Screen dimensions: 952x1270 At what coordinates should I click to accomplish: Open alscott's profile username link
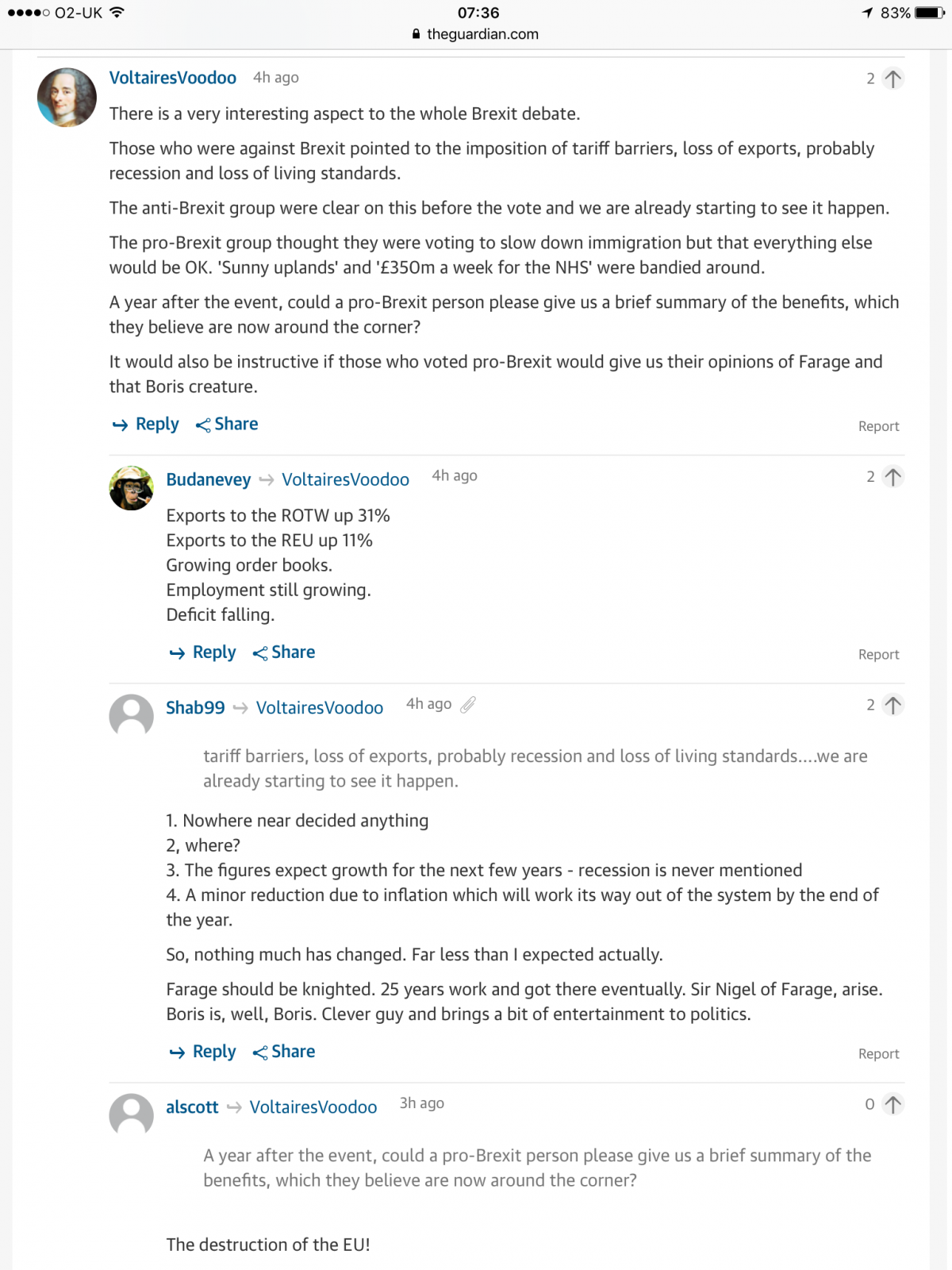coord(192,1107)
